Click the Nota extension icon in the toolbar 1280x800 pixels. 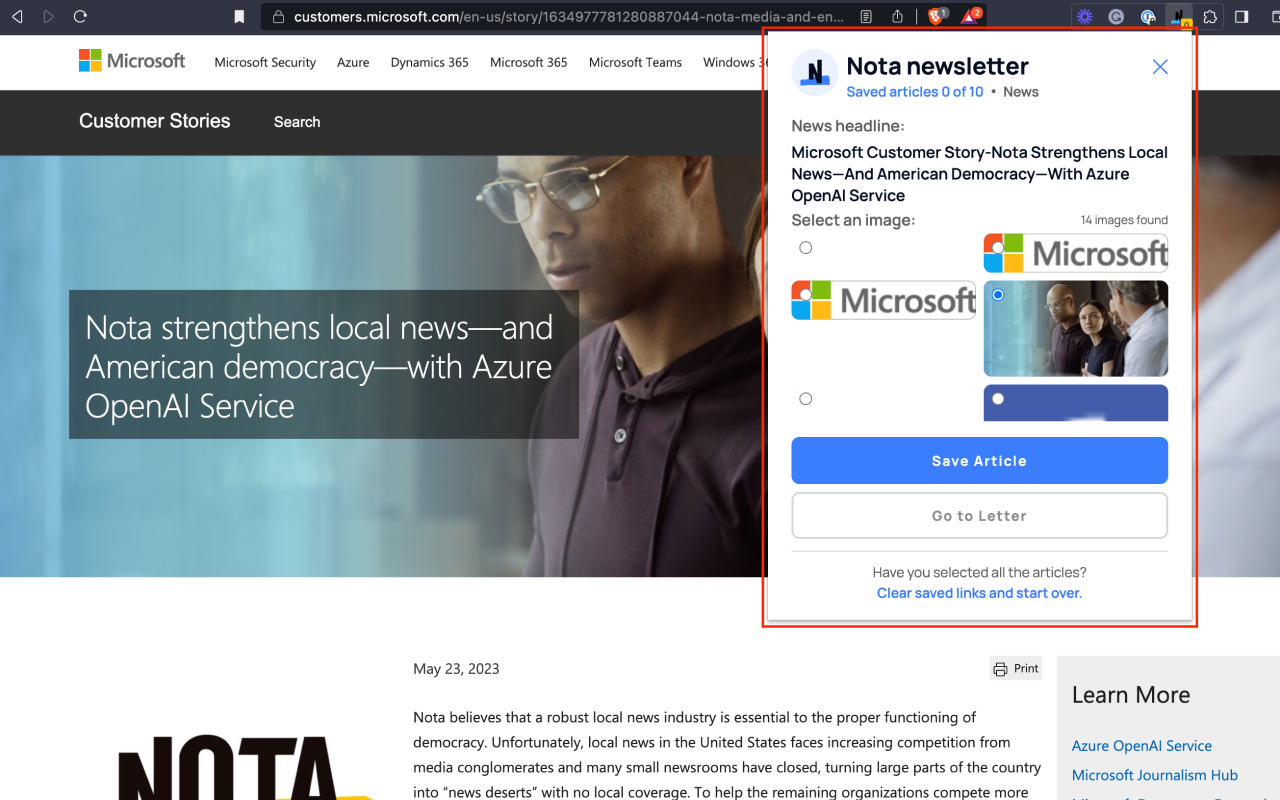click(1180, 17)
